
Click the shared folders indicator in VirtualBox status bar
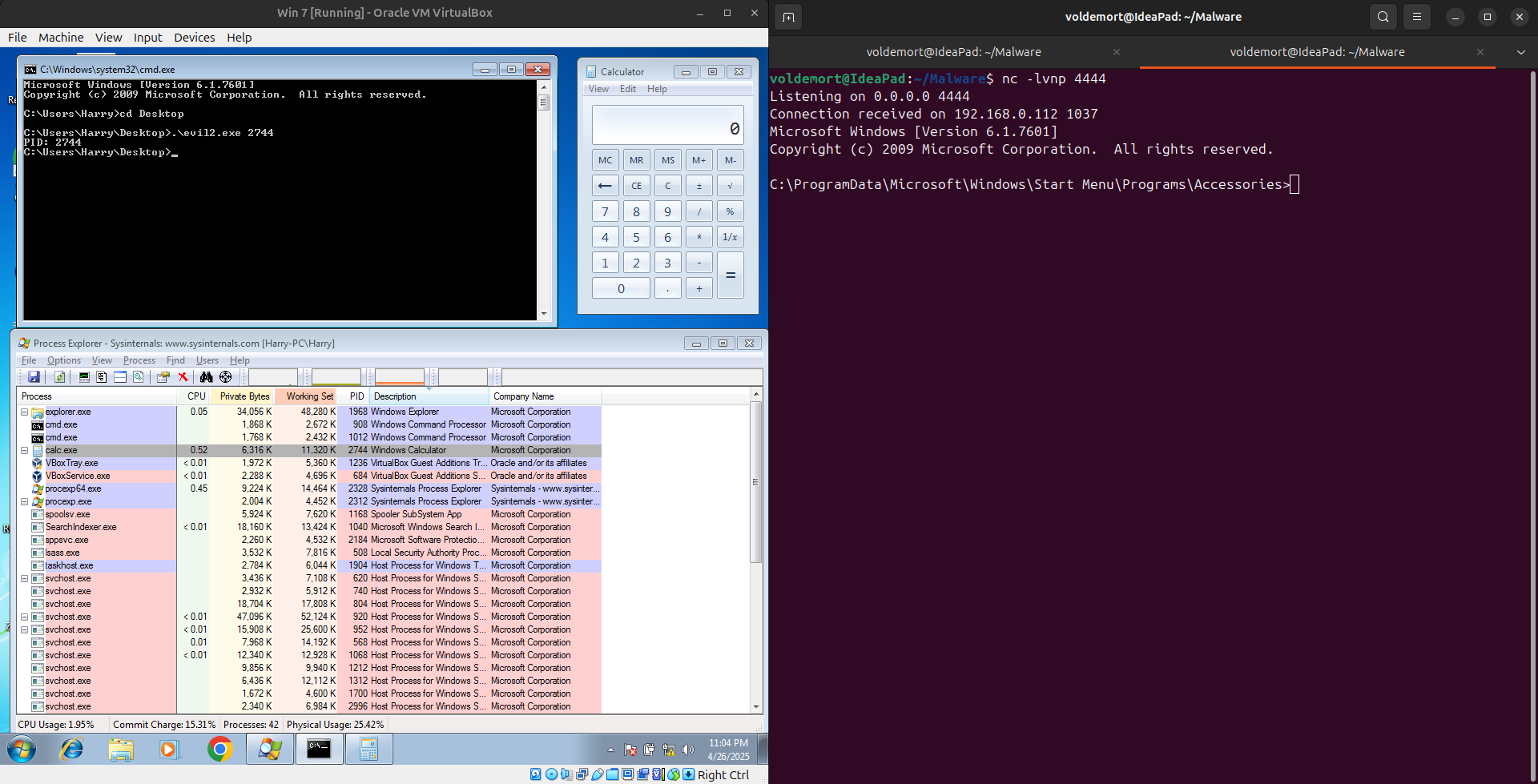(x=613, y=774)
